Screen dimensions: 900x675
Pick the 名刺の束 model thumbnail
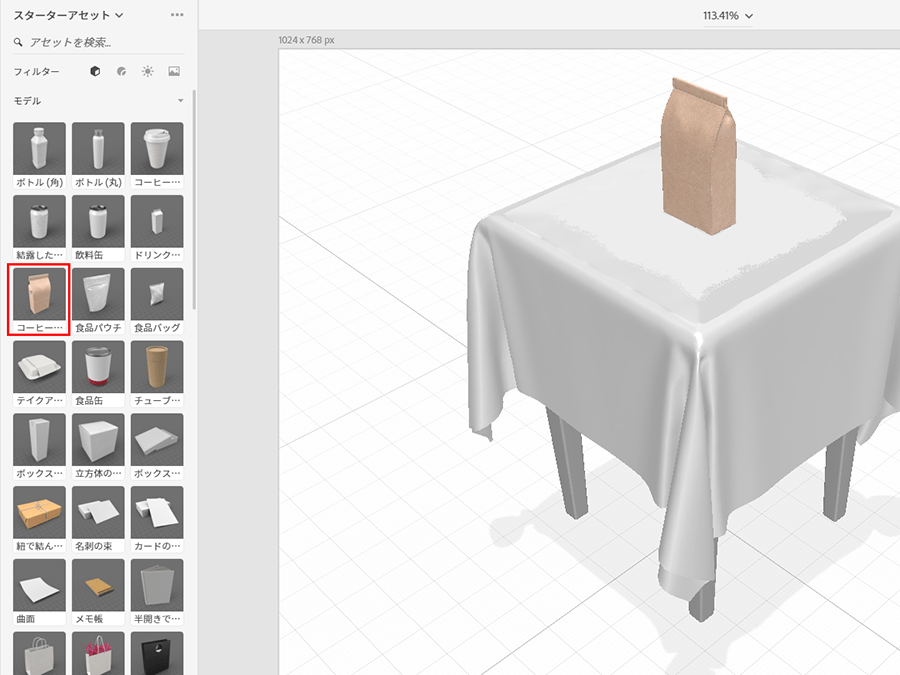pos(98,513)
